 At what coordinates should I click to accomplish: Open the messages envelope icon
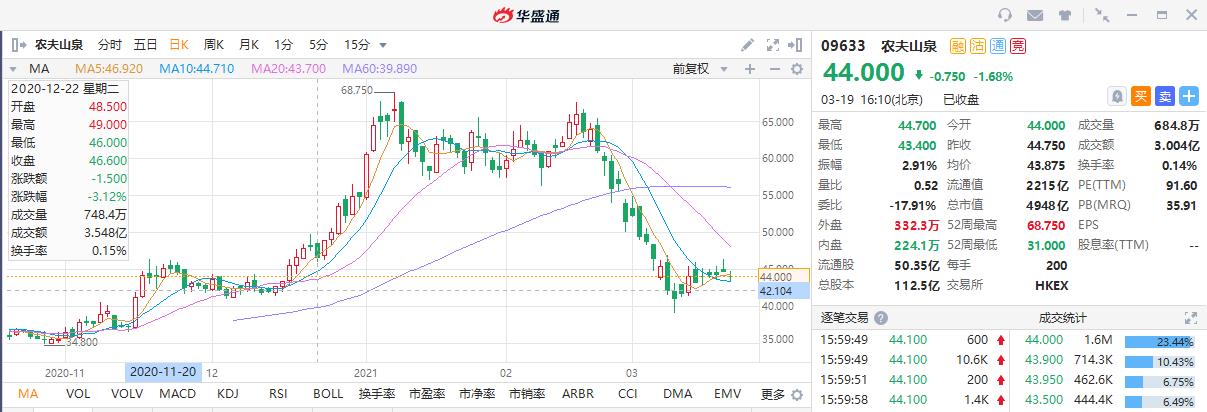tap(1035, 15)
